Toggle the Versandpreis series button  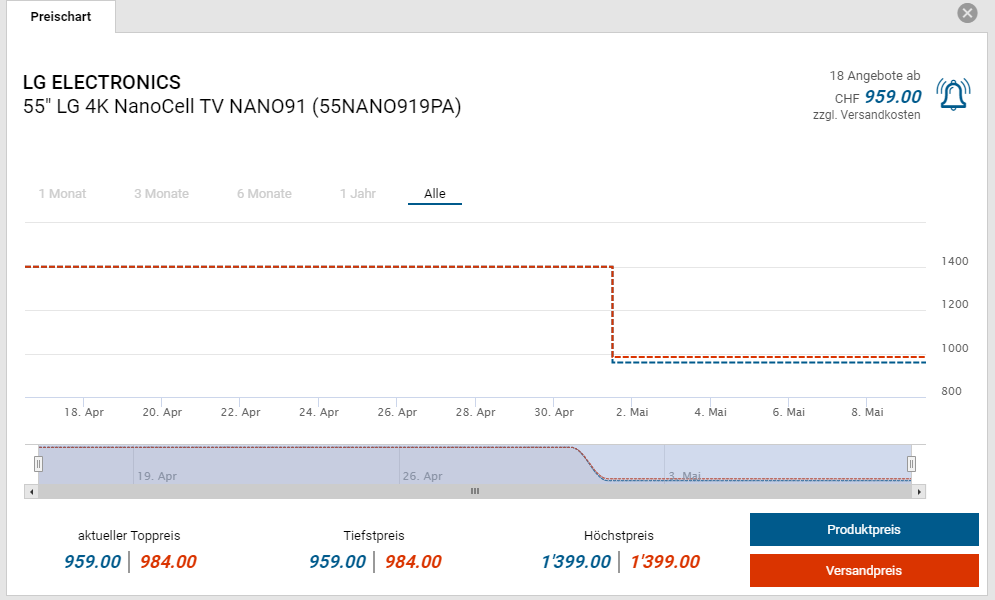(864, 571)
